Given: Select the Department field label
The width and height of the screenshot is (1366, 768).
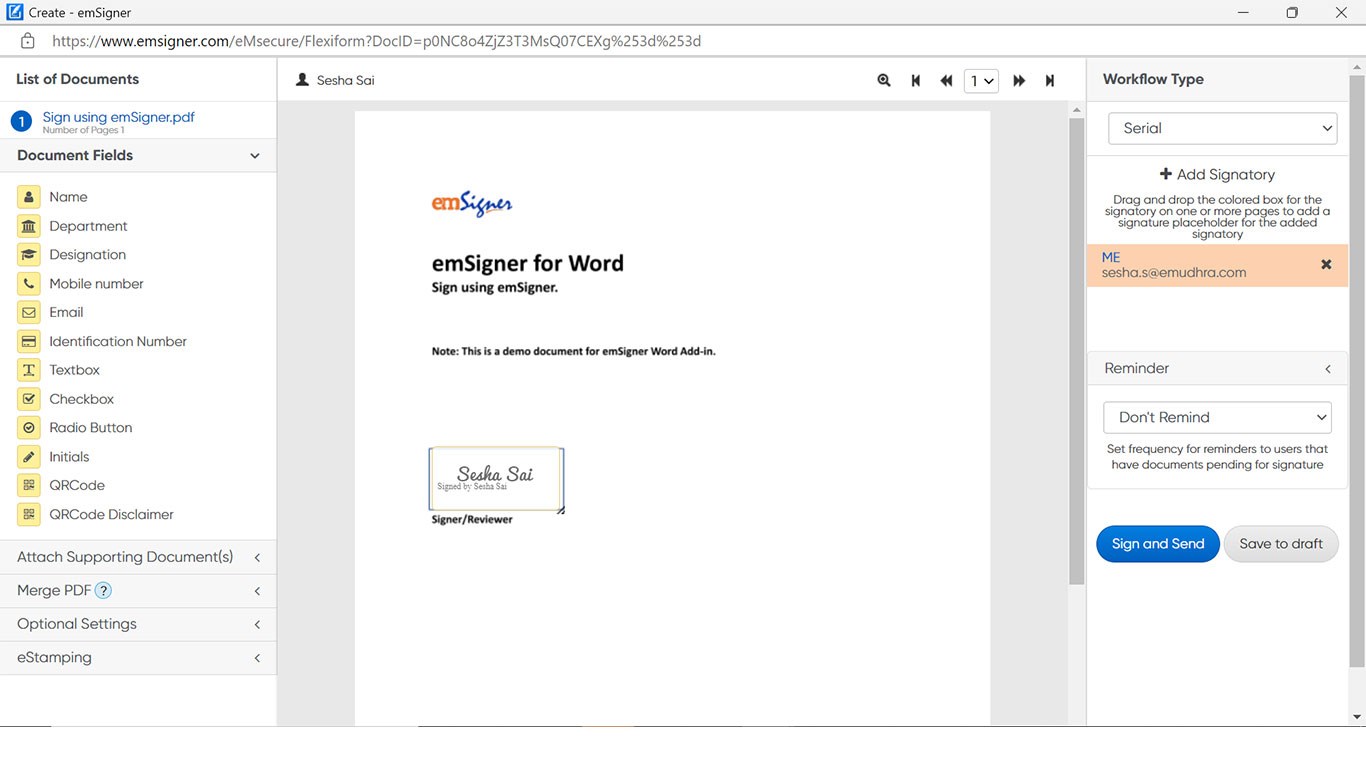Looking at the screenshot, I should [89, 226].
